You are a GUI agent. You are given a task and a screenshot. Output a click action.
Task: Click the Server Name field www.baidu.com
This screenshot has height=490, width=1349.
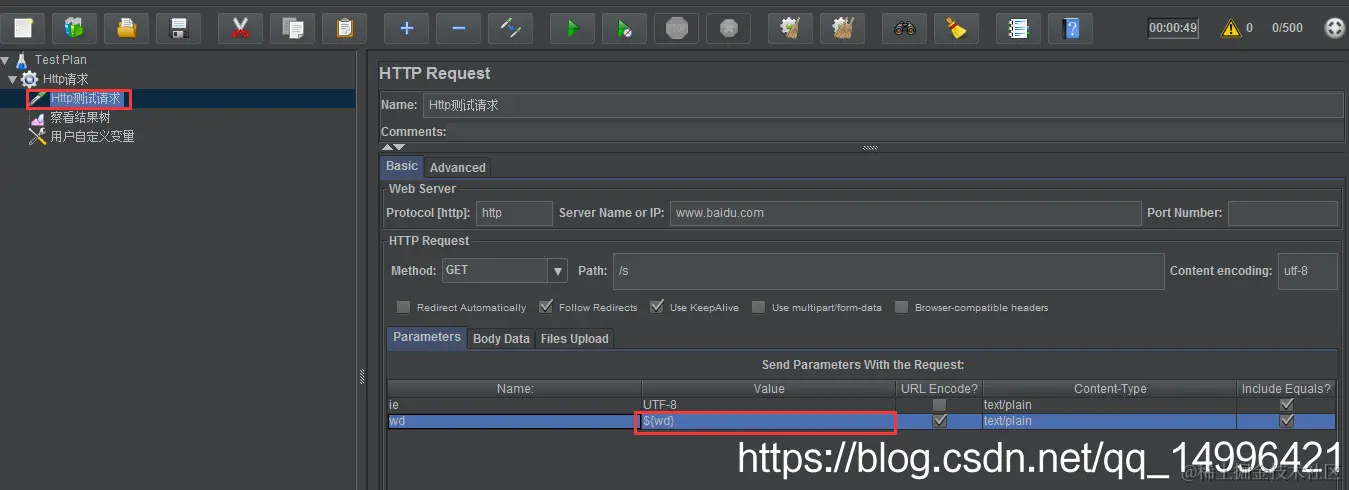(x=905, y=213)
